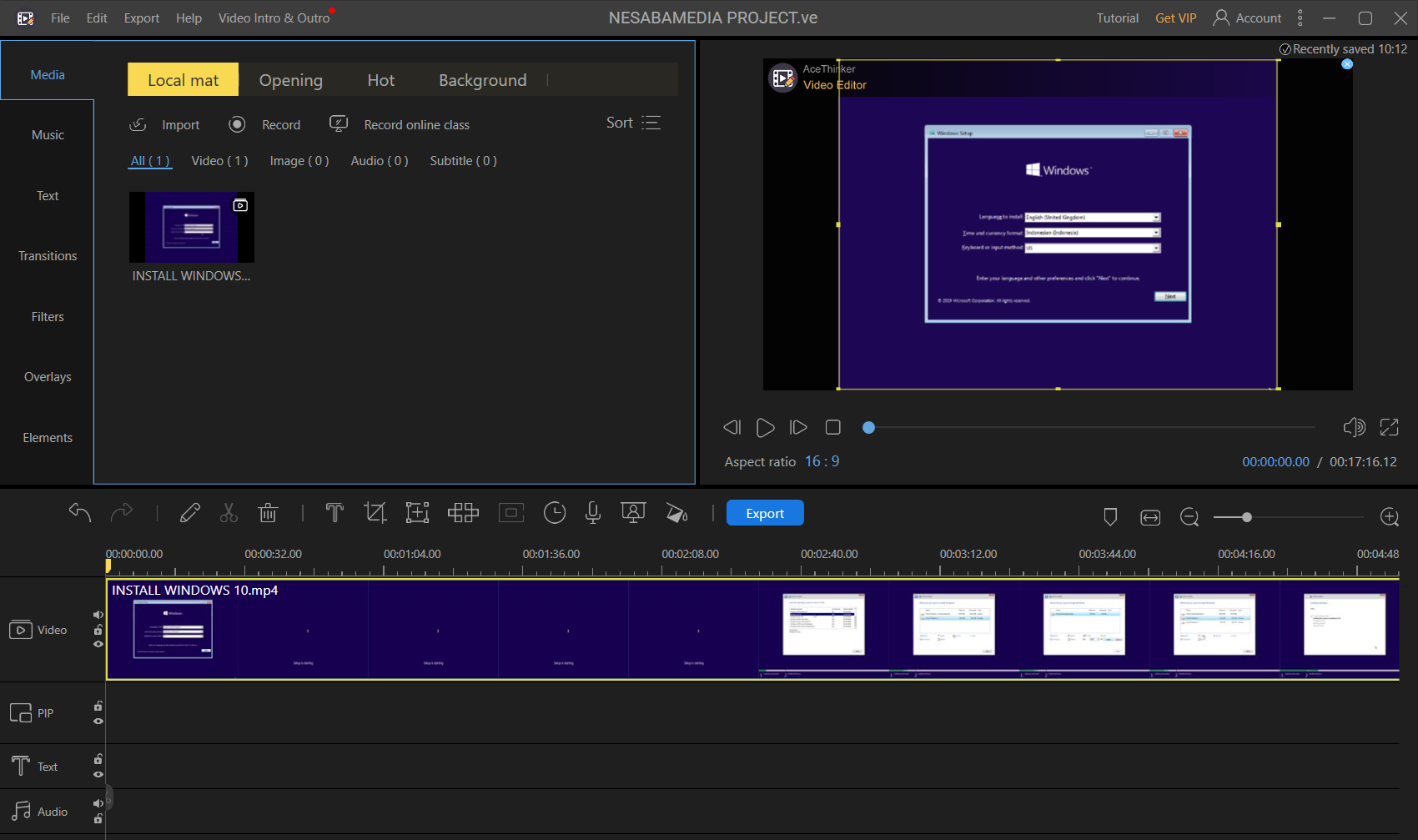This screenshot has width=1418, height=840.
Task: Click the preview volume speaker icon
Action: [x=1355, y=427]
